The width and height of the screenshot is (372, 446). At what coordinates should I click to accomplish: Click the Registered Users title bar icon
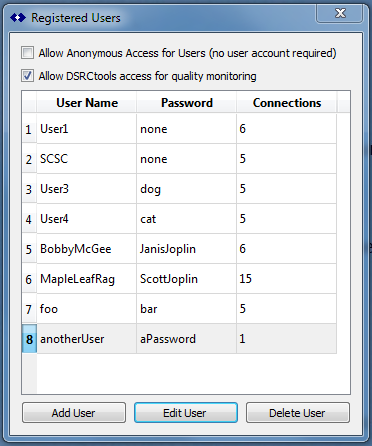point(18,17)
